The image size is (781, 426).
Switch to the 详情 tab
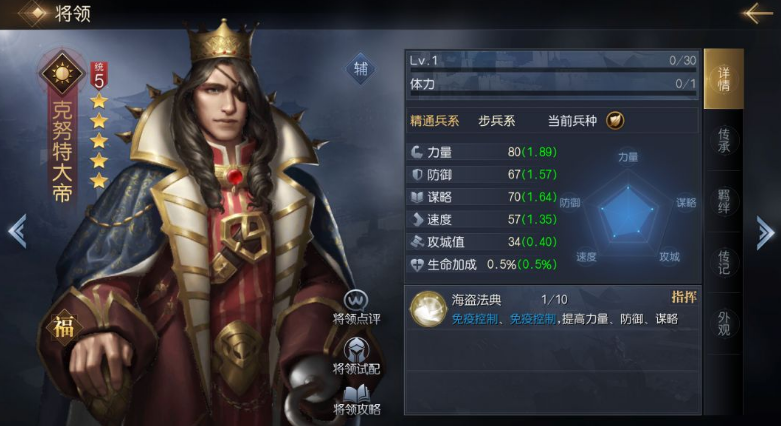pos(723,79)
